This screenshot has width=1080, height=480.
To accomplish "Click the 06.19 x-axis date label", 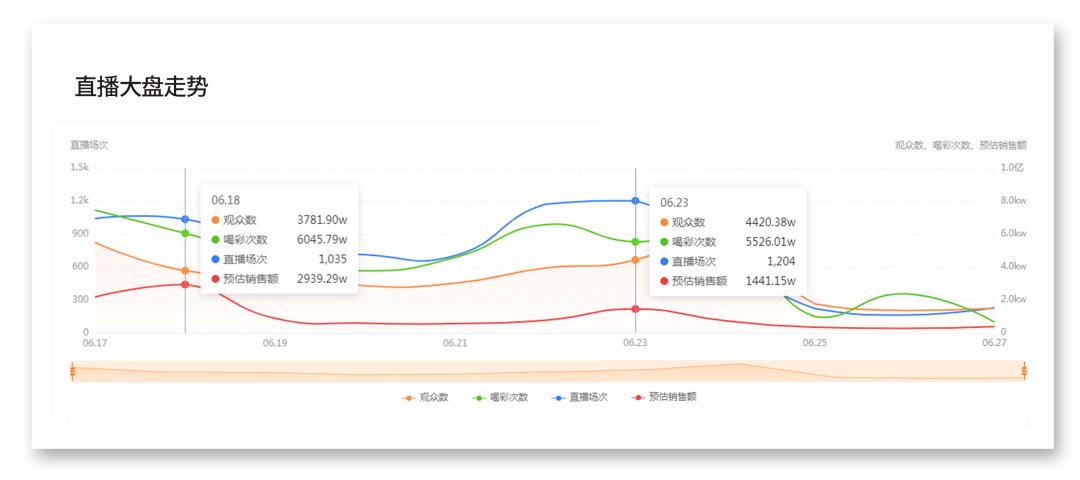I will [275, 343].
